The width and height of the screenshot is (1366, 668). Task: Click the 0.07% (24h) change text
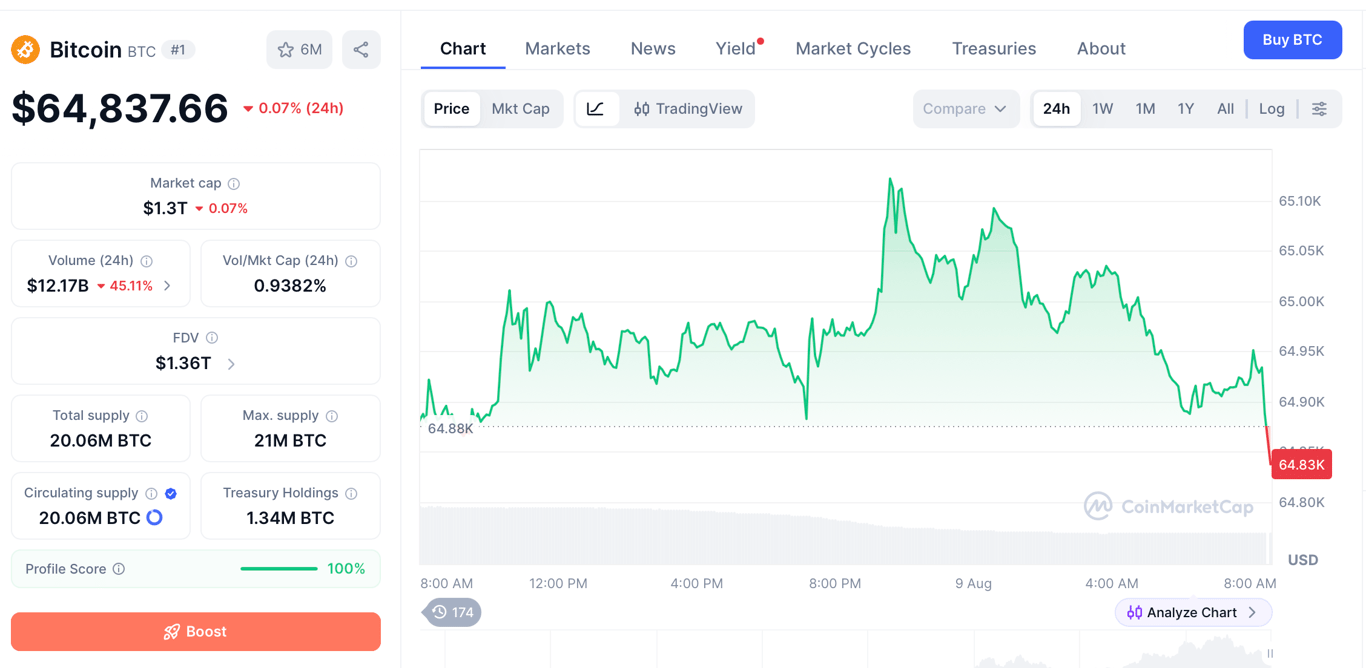(x=293, y=108)
